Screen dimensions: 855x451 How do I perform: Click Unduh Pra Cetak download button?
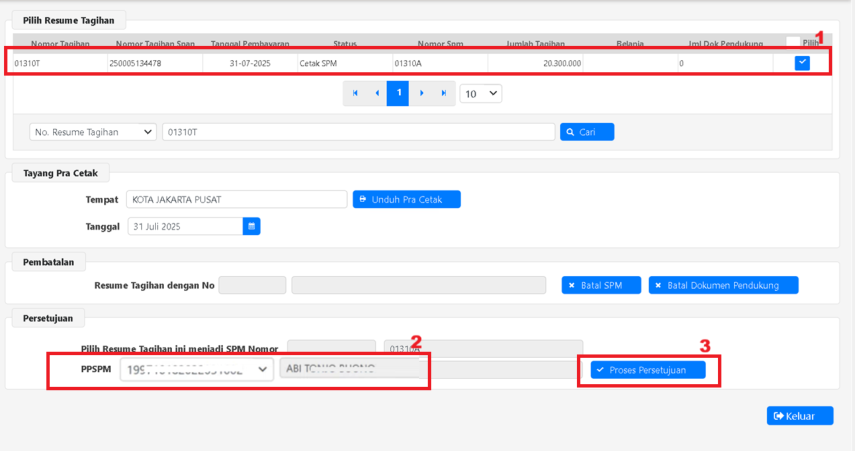[406, 199]
